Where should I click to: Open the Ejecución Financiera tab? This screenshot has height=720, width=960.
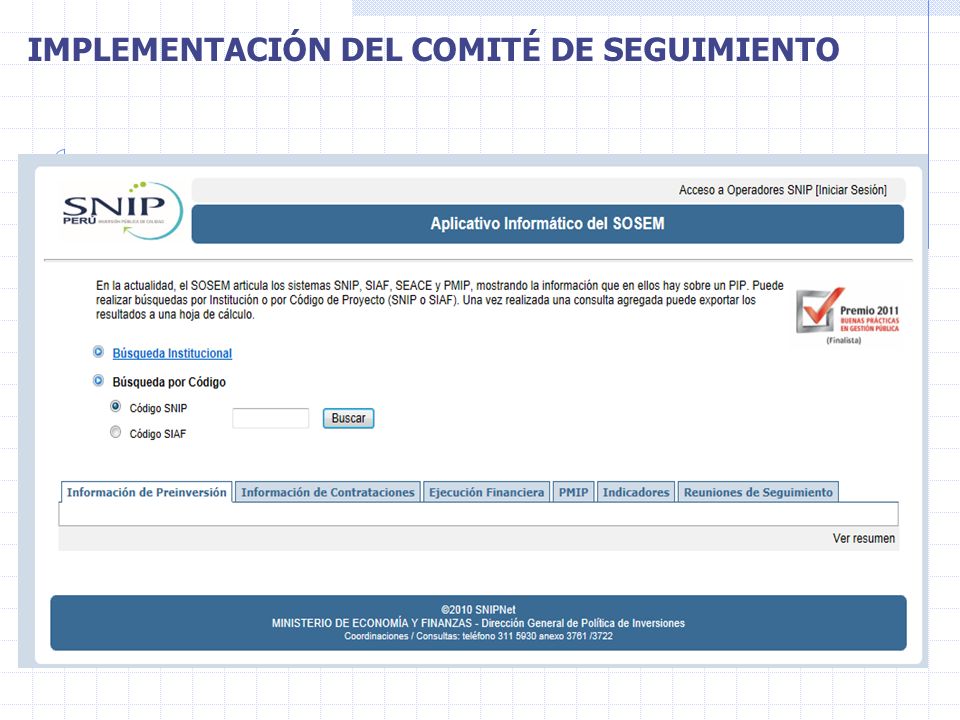pos(486,492)
